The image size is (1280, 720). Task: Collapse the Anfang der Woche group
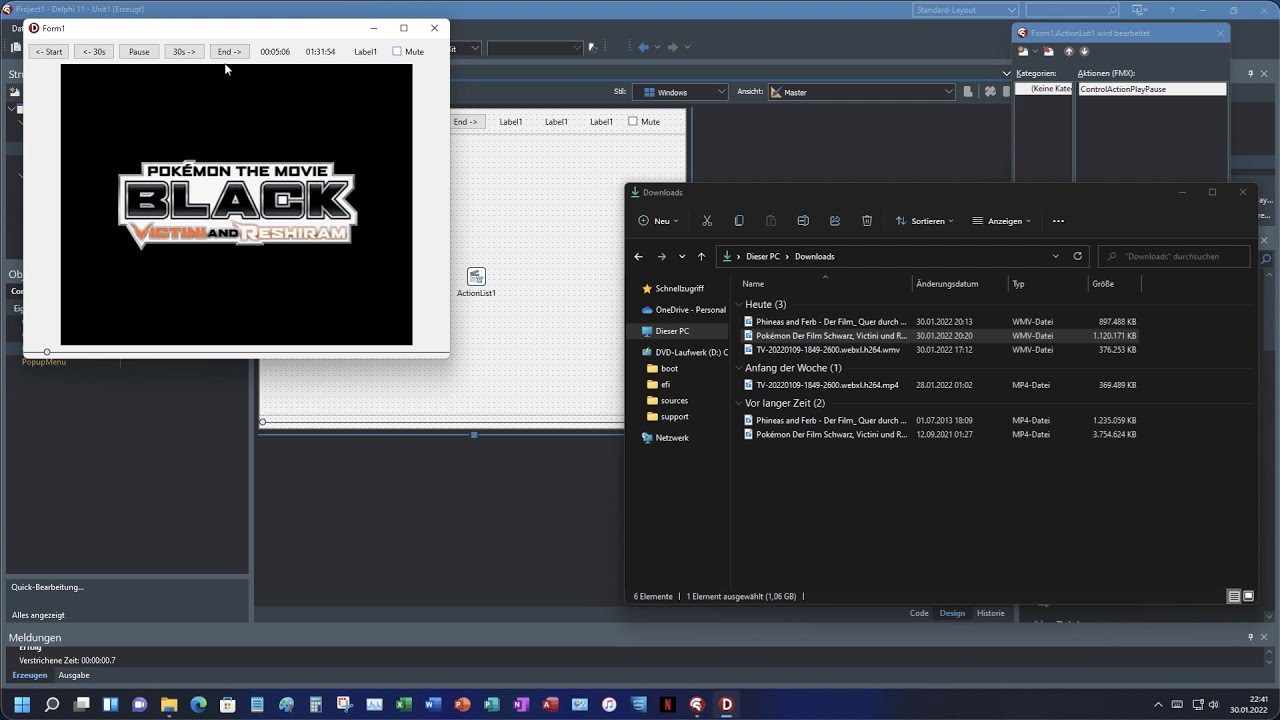739,368
